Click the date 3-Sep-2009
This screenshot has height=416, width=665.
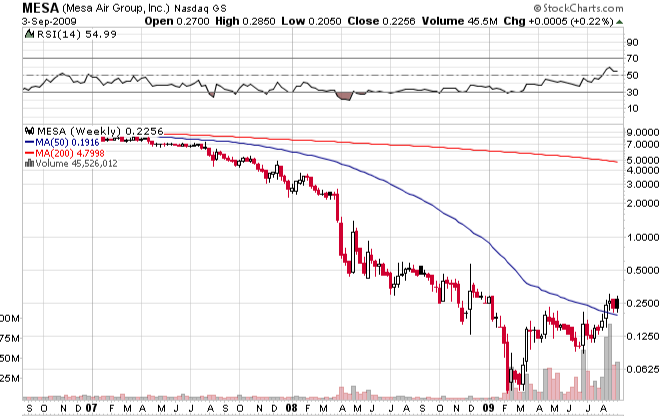pos(49,21)
